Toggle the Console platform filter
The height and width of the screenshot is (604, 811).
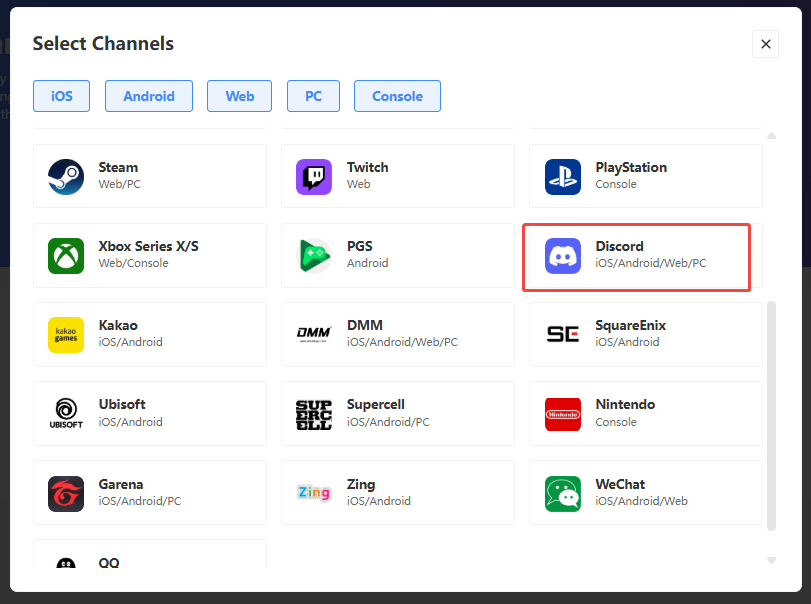tap(397, 96)
